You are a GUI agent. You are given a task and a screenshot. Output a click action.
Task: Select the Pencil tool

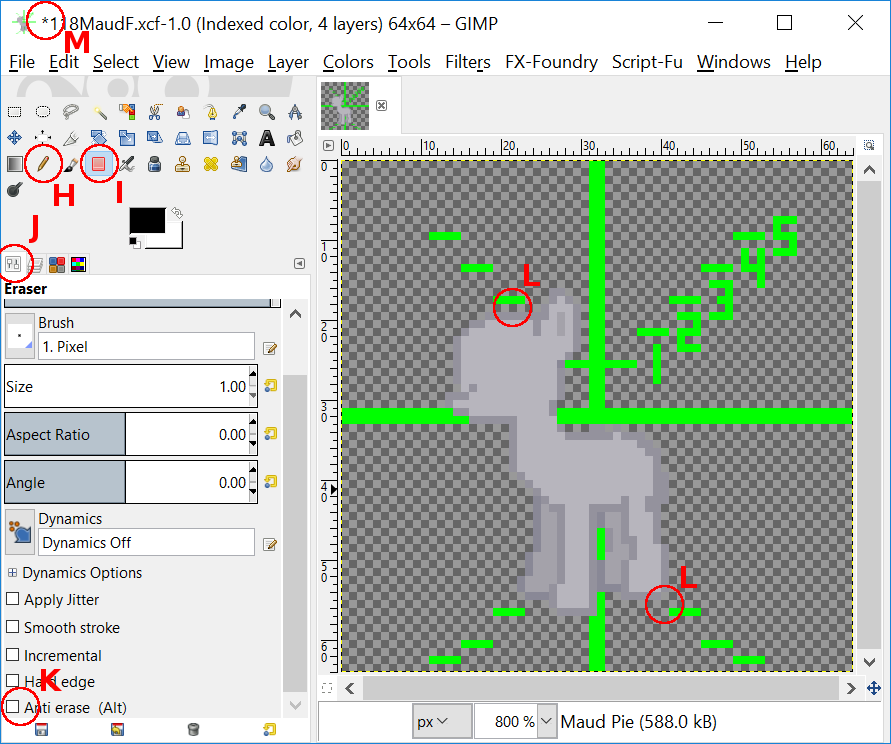point(43,164)
